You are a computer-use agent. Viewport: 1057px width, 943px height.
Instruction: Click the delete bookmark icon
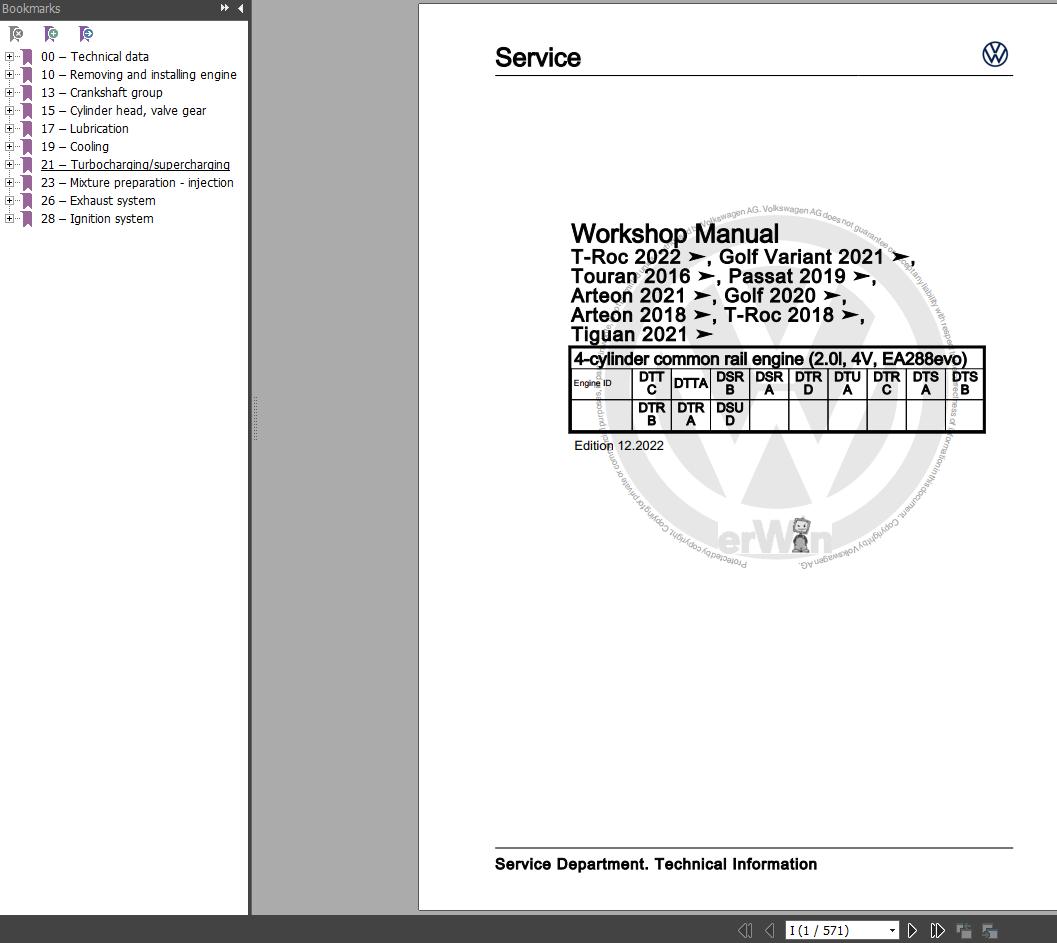pyautogui.click(x=16, y=33)
